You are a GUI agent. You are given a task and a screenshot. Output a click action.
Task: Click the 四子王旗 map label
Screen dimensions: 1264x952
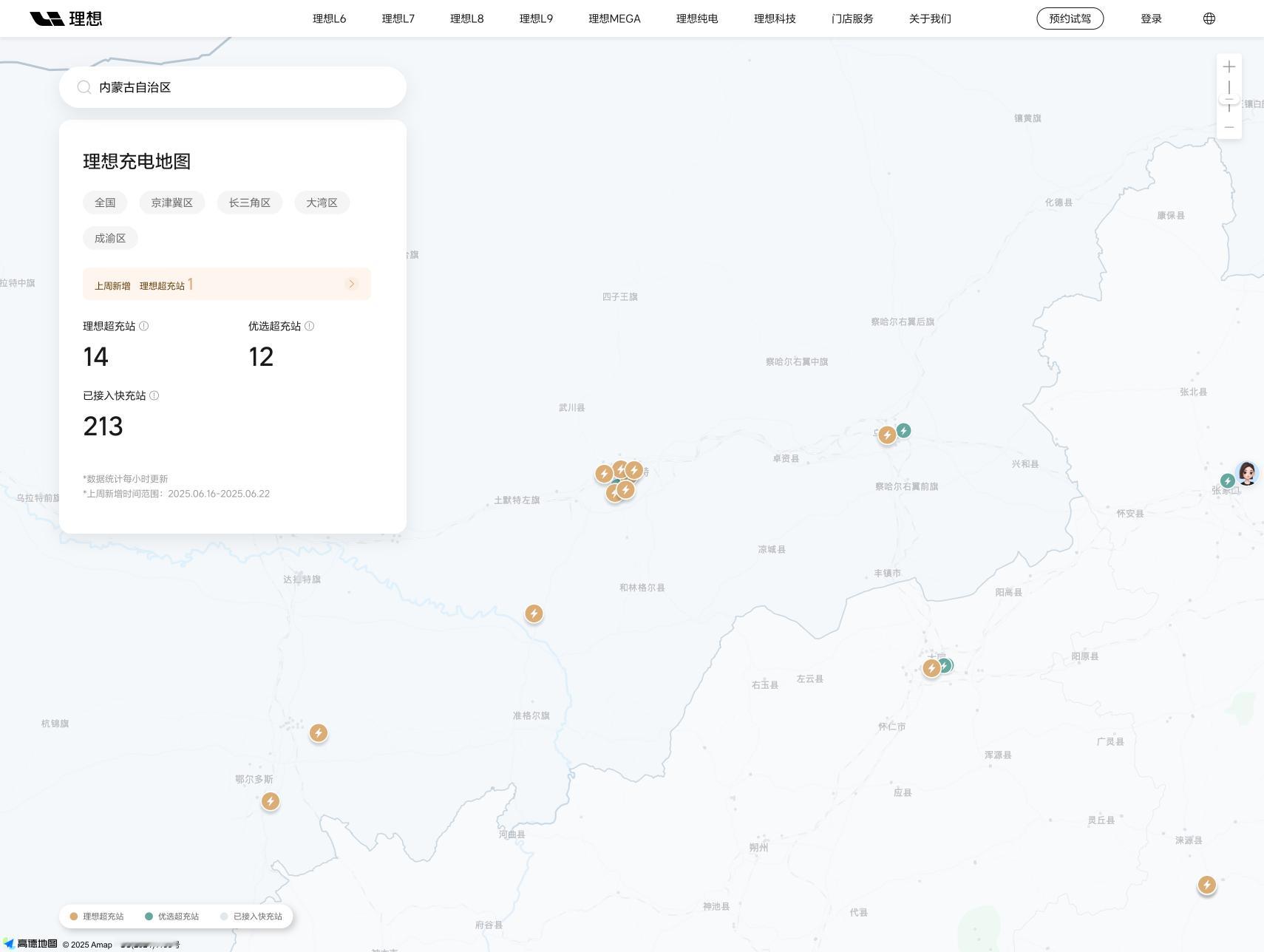tap(620, 297)
